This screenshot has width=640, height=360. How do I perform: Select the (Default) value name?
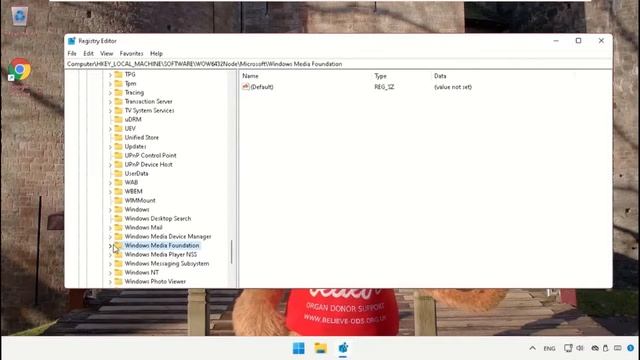pos(262,87)
